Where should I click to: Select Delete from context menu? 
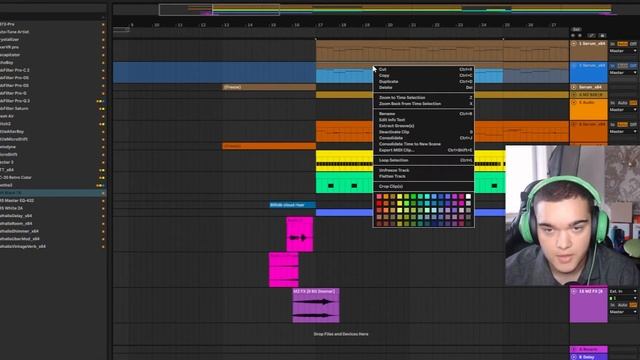(424, 87)
